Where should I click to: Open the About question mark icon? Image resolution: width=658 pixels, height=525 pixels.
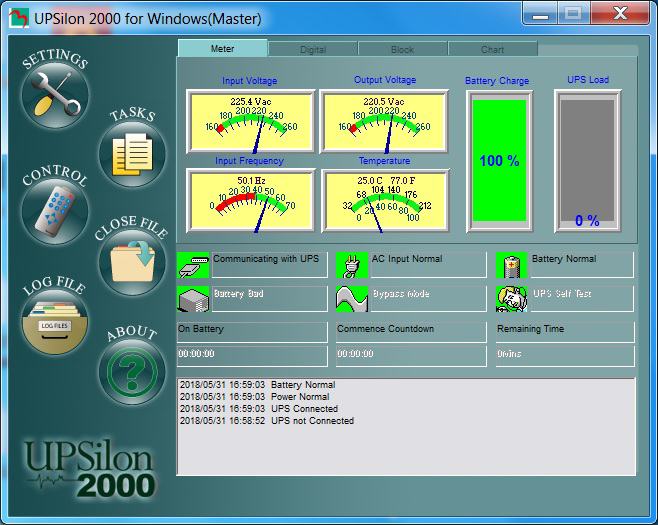(132, 372)
